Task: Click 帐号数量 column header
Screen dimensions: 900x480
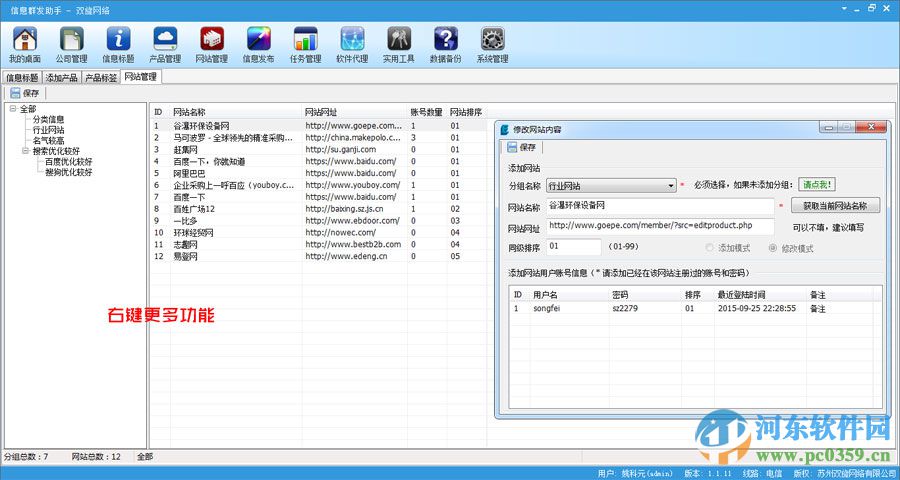Action: 427,112
